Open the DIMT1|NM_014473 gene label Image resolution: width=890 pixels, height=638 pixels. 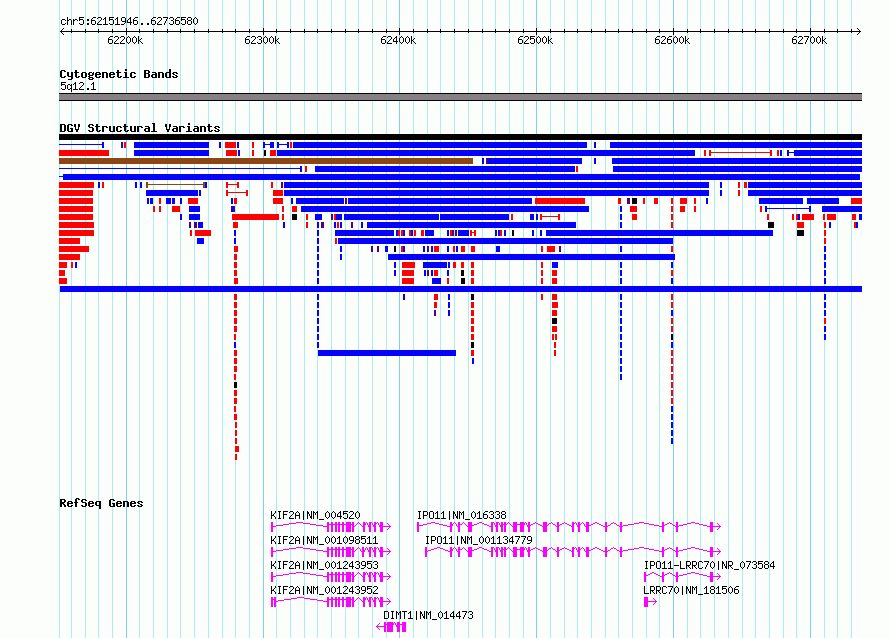[x=428, y=615]
